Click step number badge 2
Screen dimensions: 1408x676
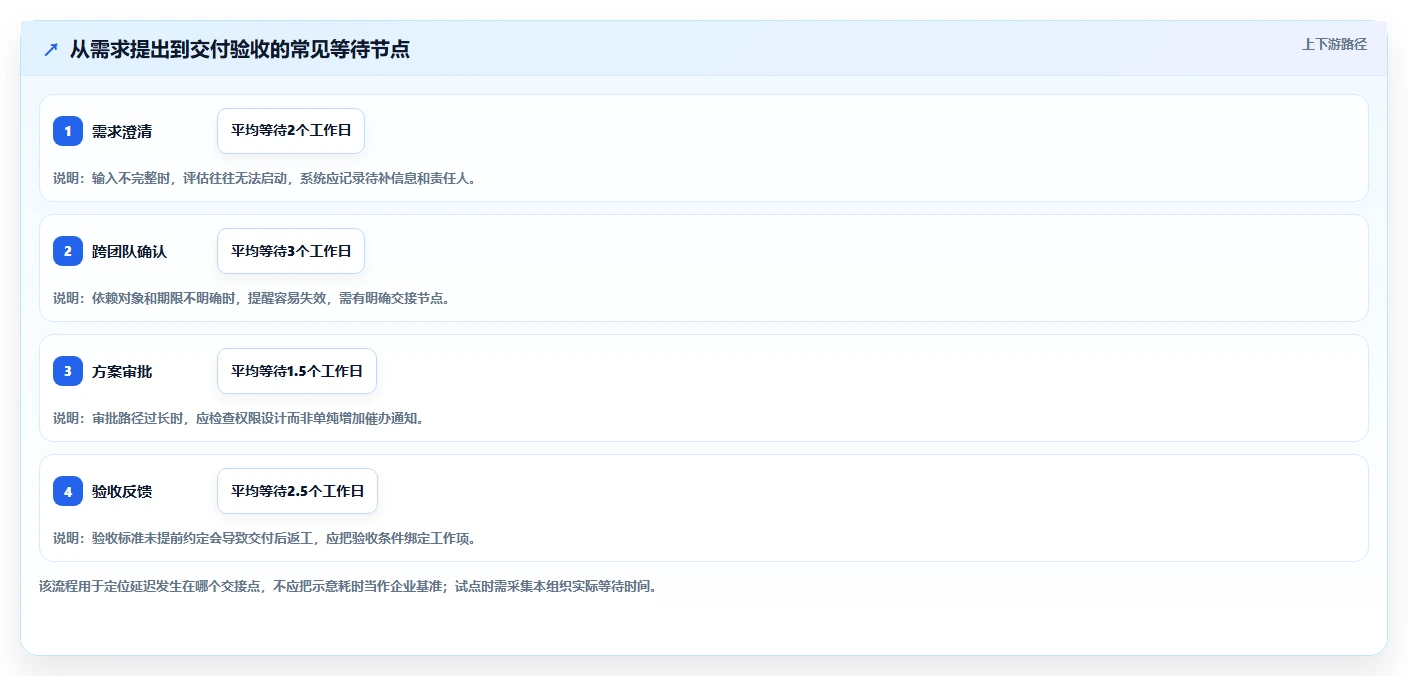[x=68, y=251]
